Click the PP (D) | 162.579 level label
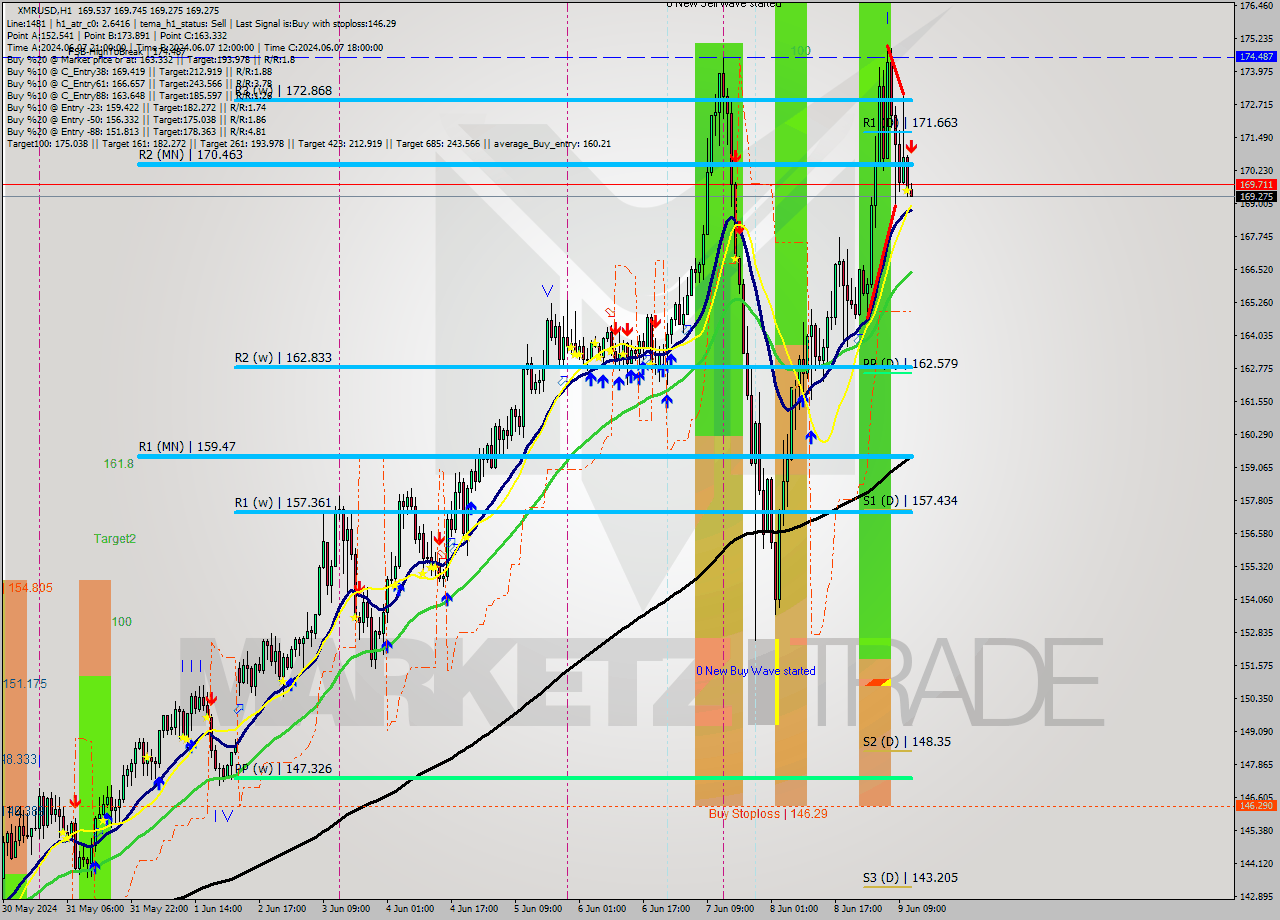Viewport: 1280px width, 920px height. [910, 364]
